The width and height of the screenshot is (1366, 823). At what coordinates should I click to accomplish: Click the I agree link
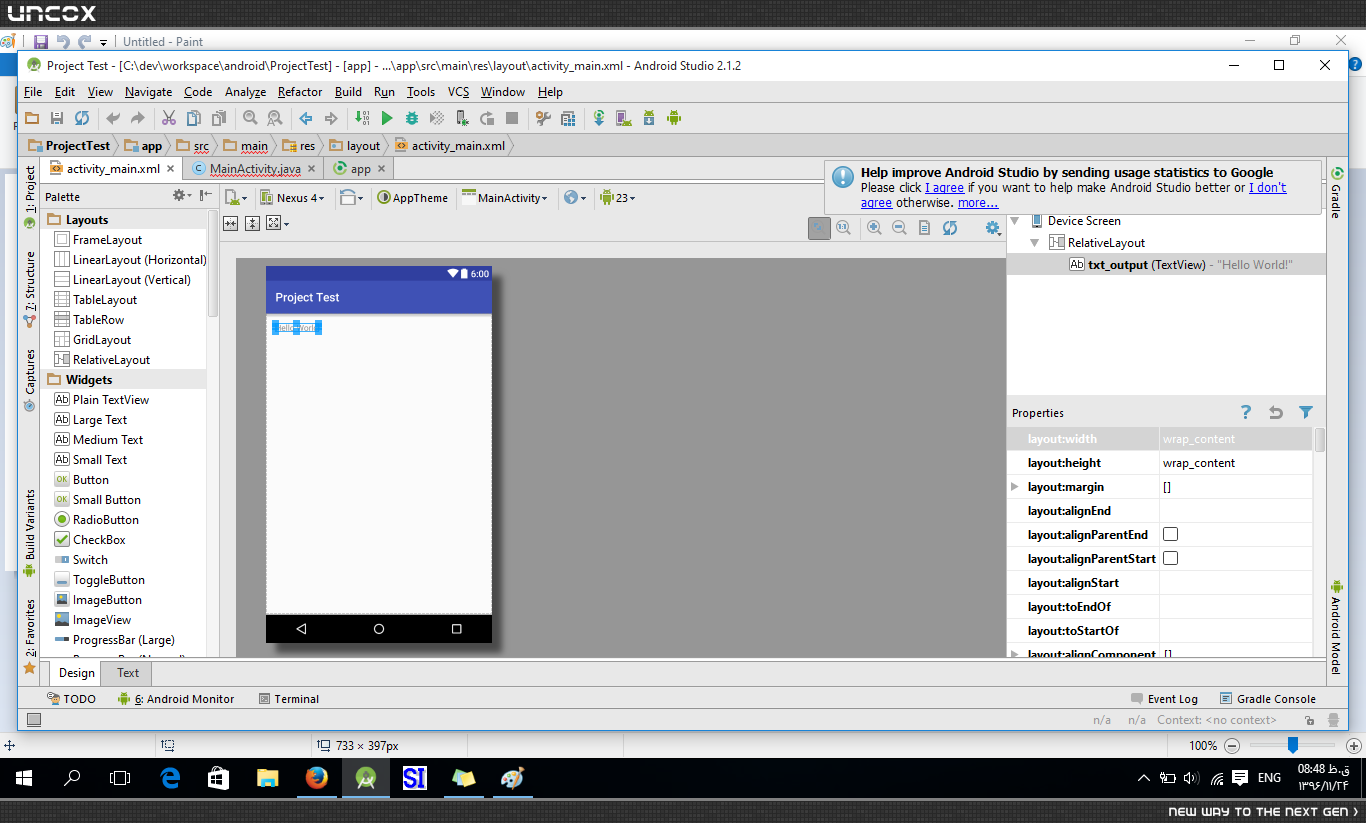click(944, 188)
